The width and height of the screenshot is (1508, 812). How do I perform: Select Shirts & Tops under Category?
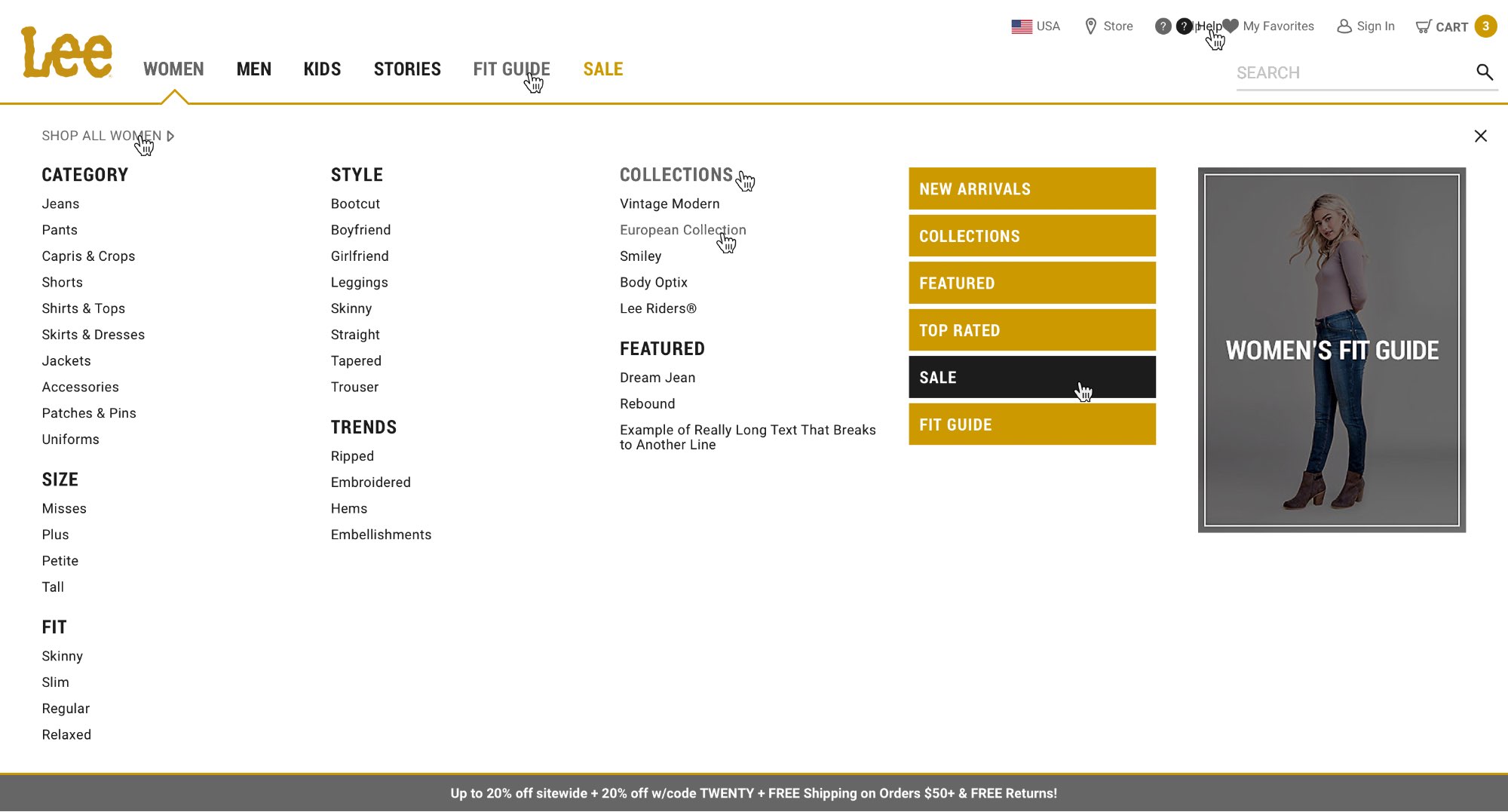[x=83, y=308]
